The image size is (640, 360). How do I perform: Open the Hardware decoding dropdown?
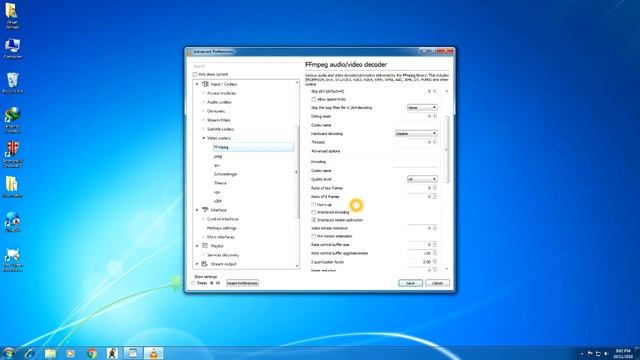tap(416, 133)
